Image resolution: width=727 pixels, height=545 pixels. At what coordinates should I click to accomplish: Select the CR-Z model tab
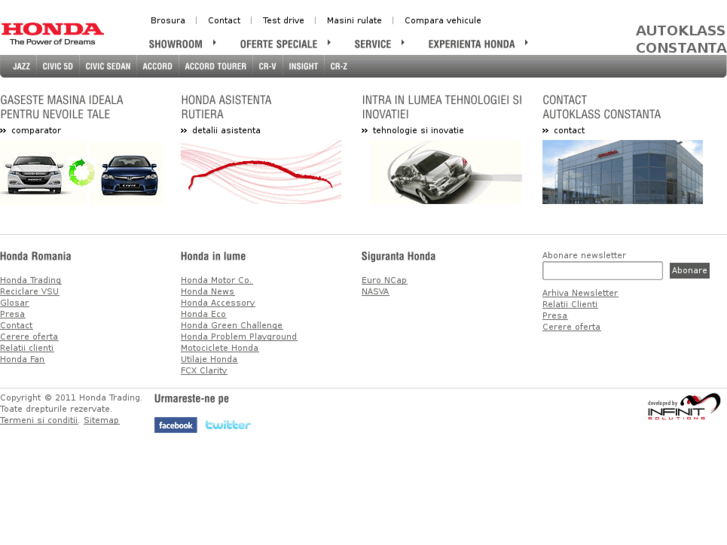point(339,66)
